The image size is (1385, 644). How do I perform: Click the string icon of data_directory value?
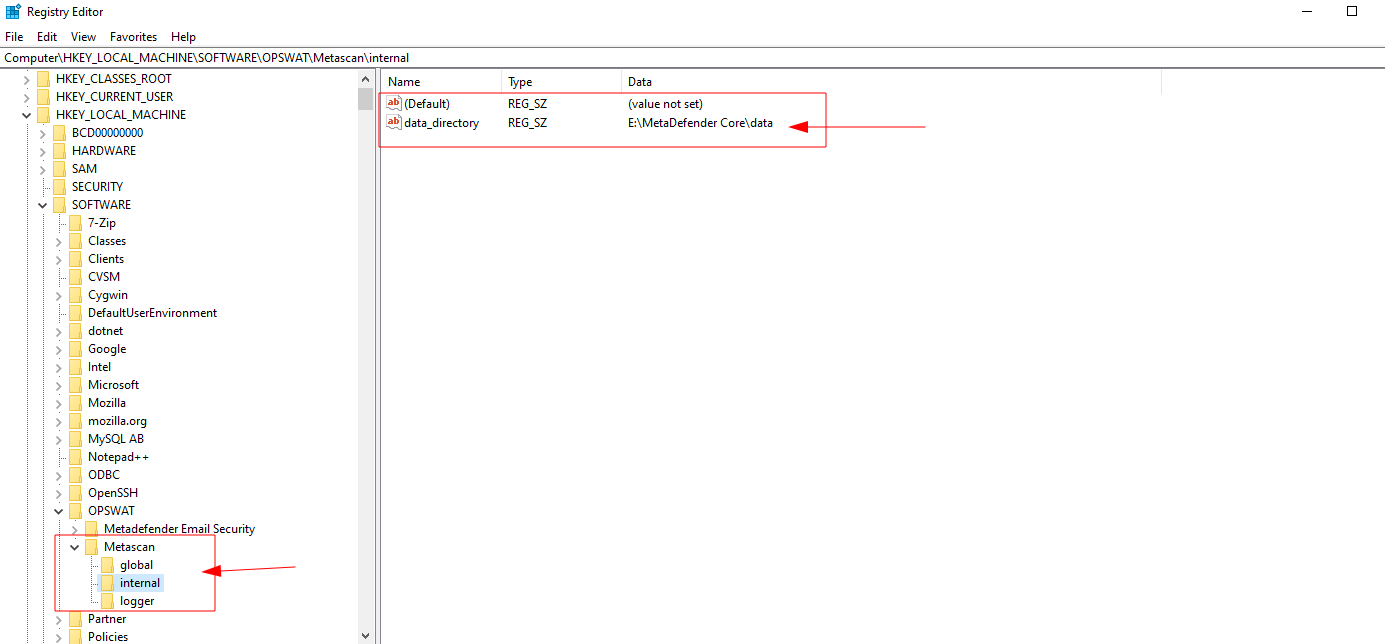click(394, 123)
